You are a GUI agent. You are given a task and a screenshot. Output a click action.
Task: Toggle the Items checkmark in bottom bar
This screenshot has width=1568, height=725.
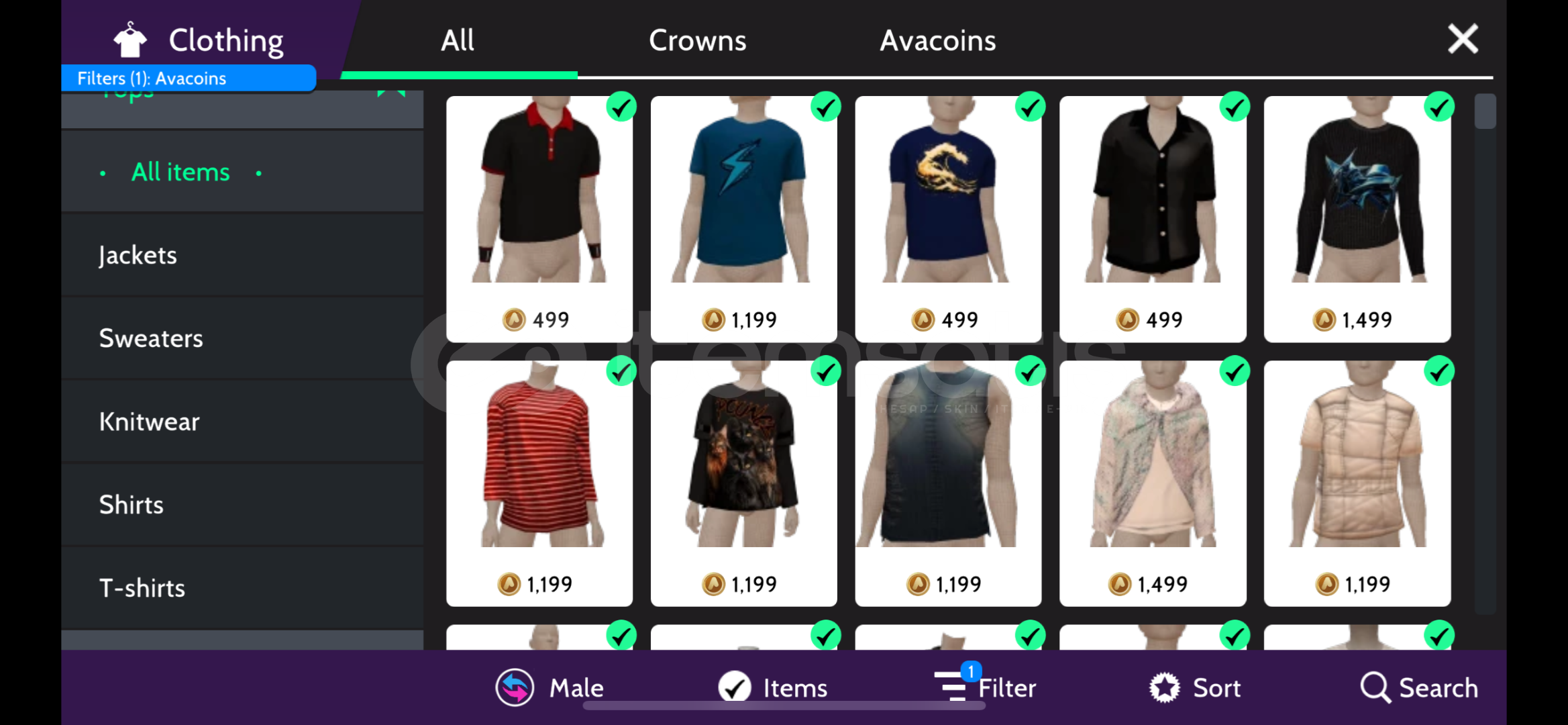click(735, 687)
